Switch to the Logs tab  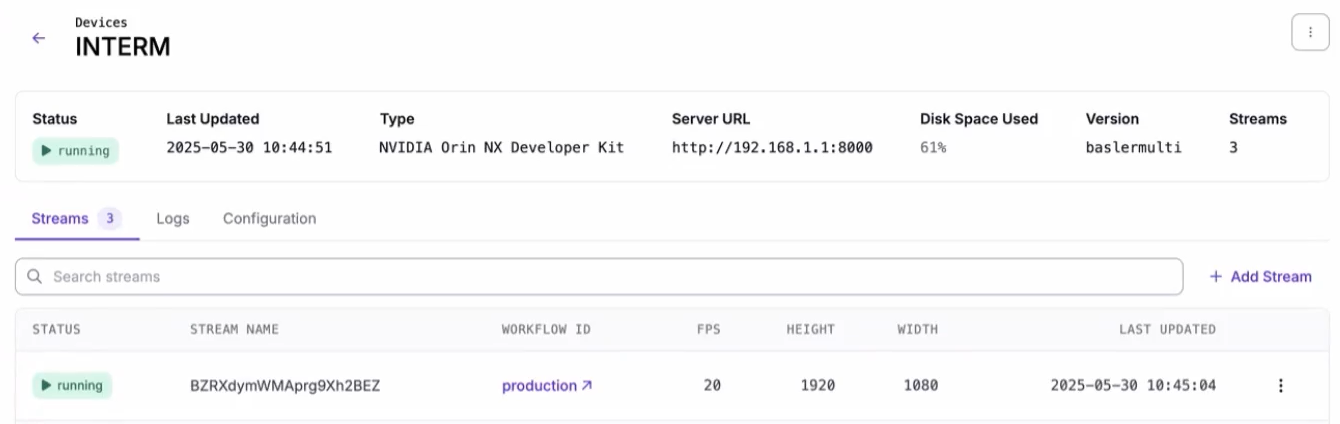tap(173, 218)
